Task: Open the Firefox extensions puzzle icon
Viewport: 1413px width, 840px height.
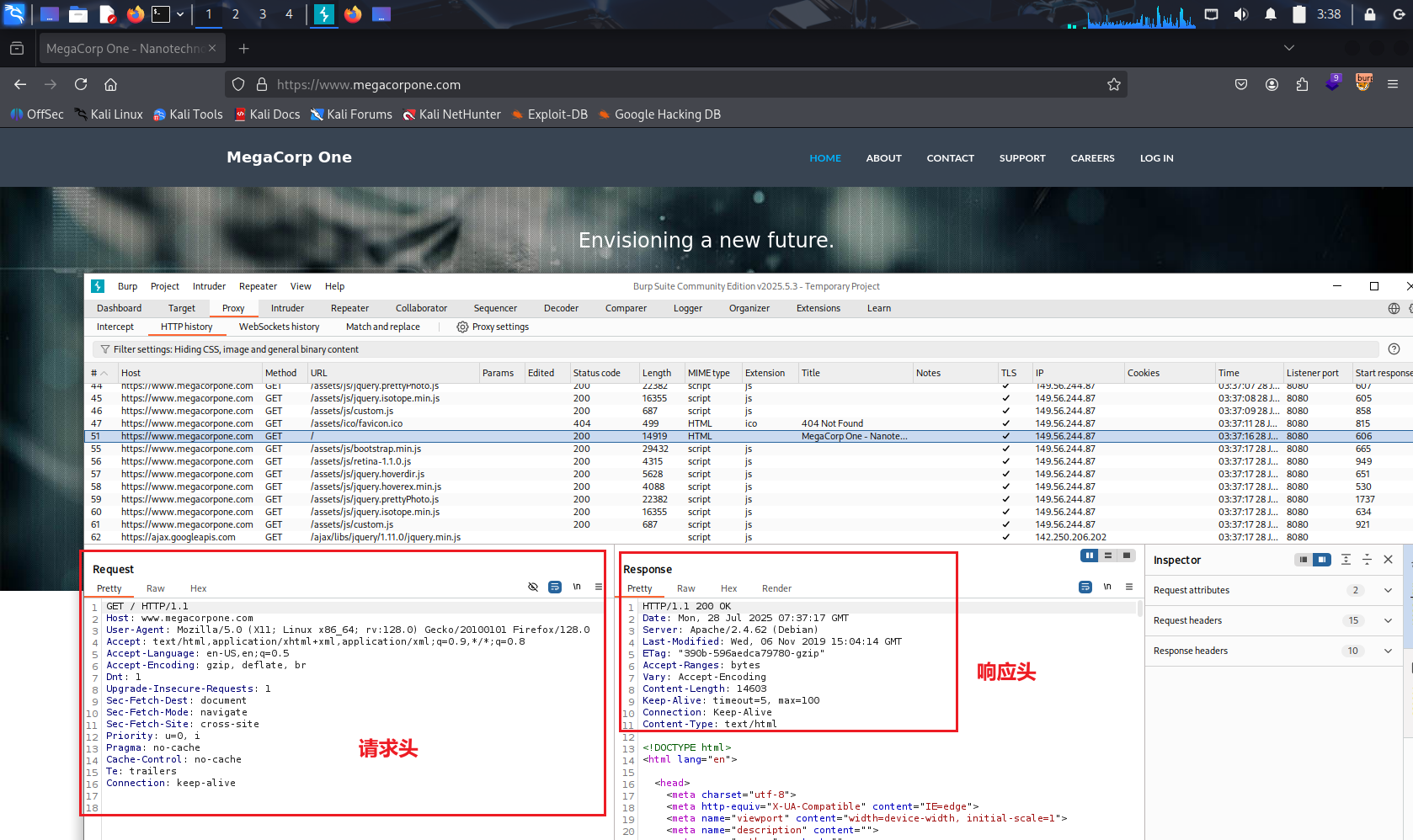Action: coord(1302,84)
